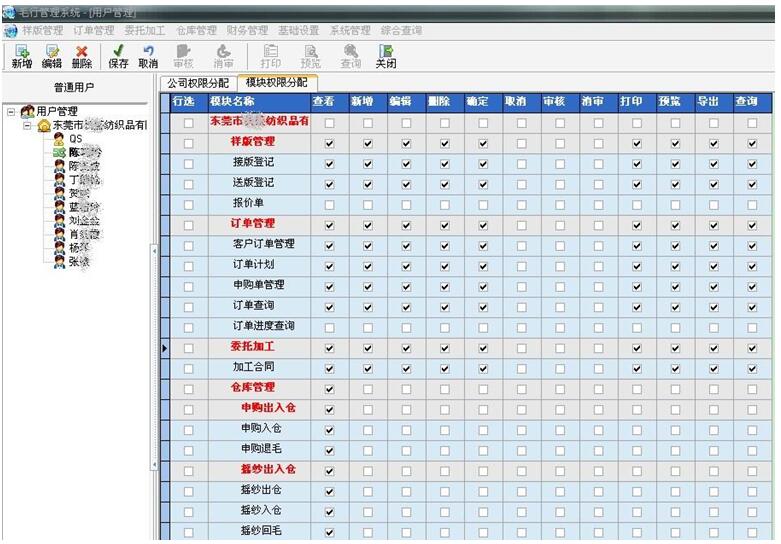
Task: Uncheck 打印 for 客户订单管理 row
Action: pos(637,246)
